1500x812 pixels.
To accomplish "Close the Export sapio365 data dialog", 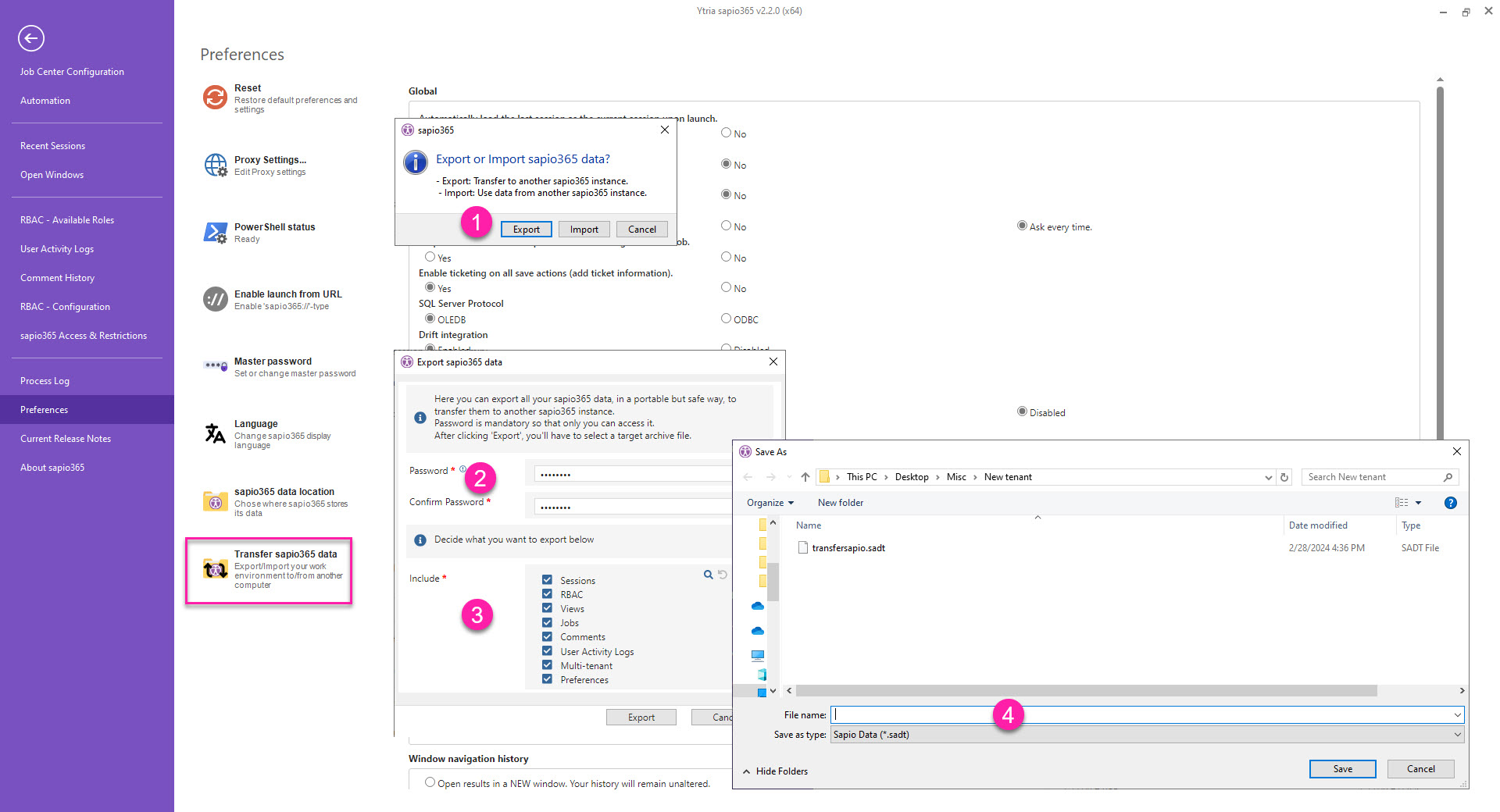I will coord(773,361).
